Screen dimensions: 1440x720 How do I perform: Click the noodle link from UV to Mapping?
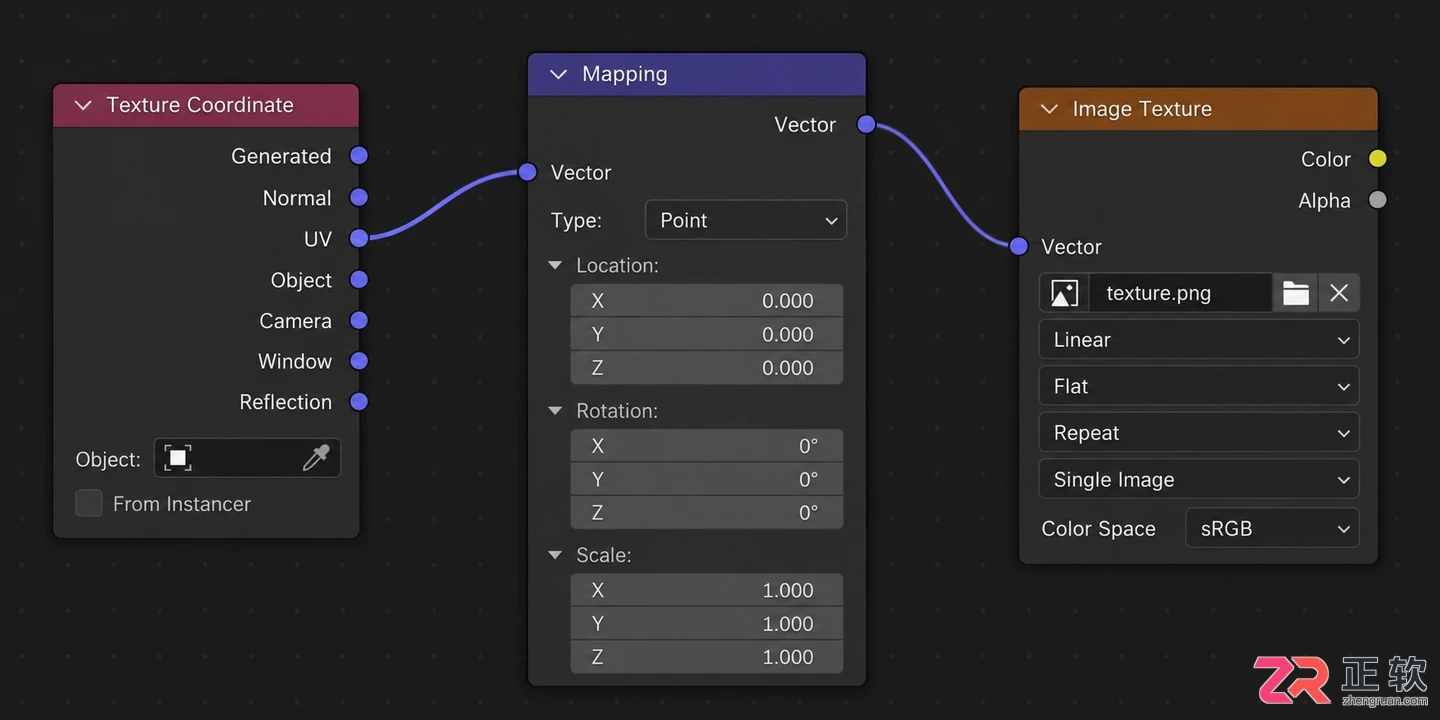(x=445, y=206)
